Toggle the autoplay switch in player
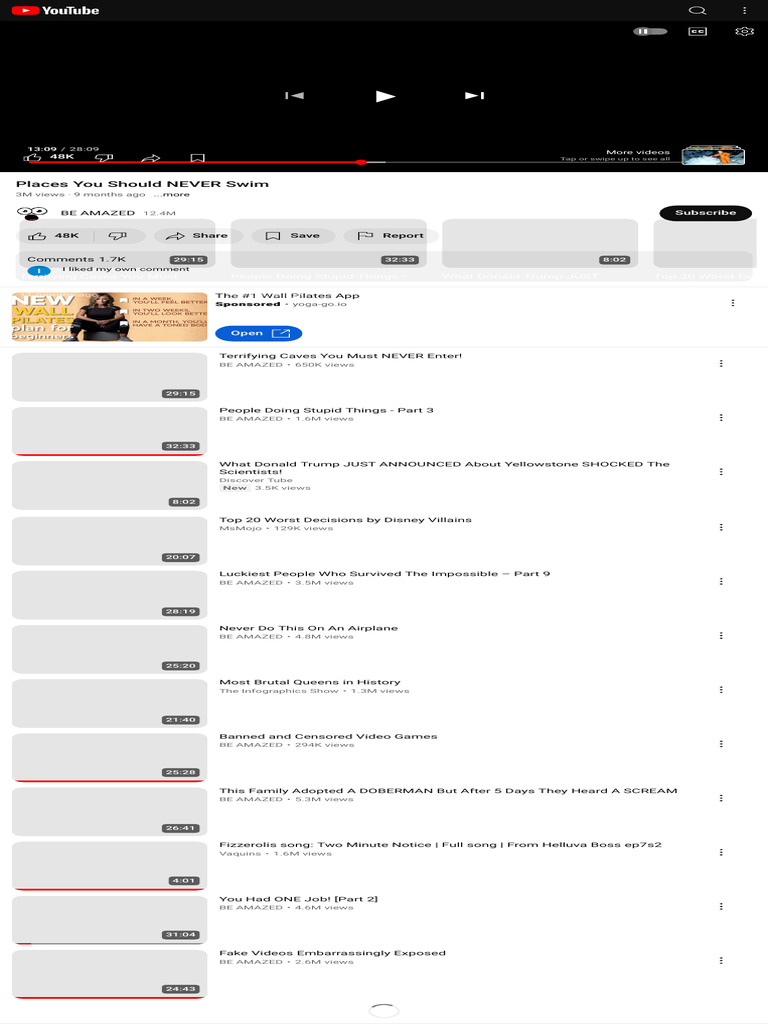 pyautogui.click(x=650, y=31)
